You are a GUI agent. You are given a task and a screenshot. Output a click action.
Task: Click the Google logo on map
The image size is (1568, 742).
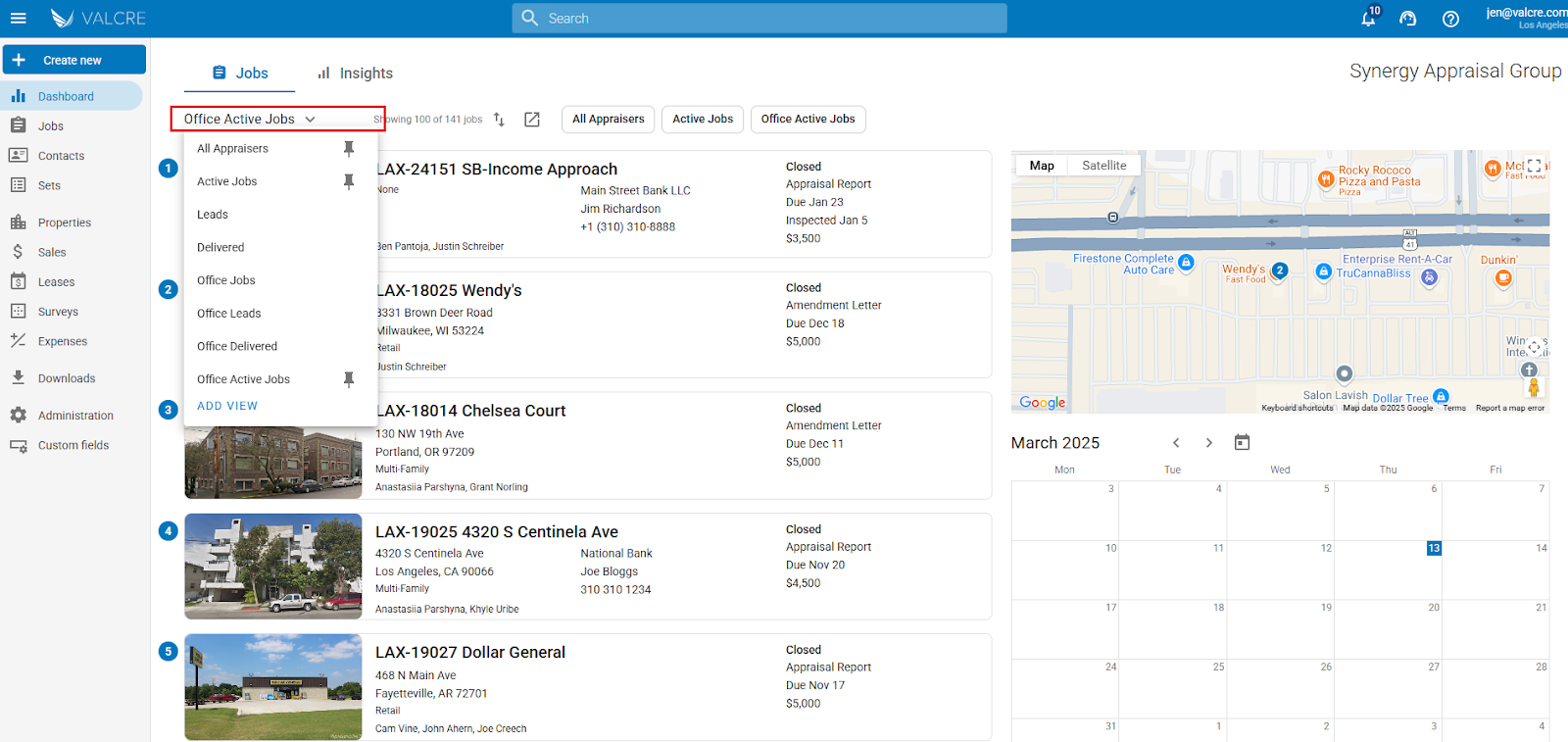click(1042, 402)
